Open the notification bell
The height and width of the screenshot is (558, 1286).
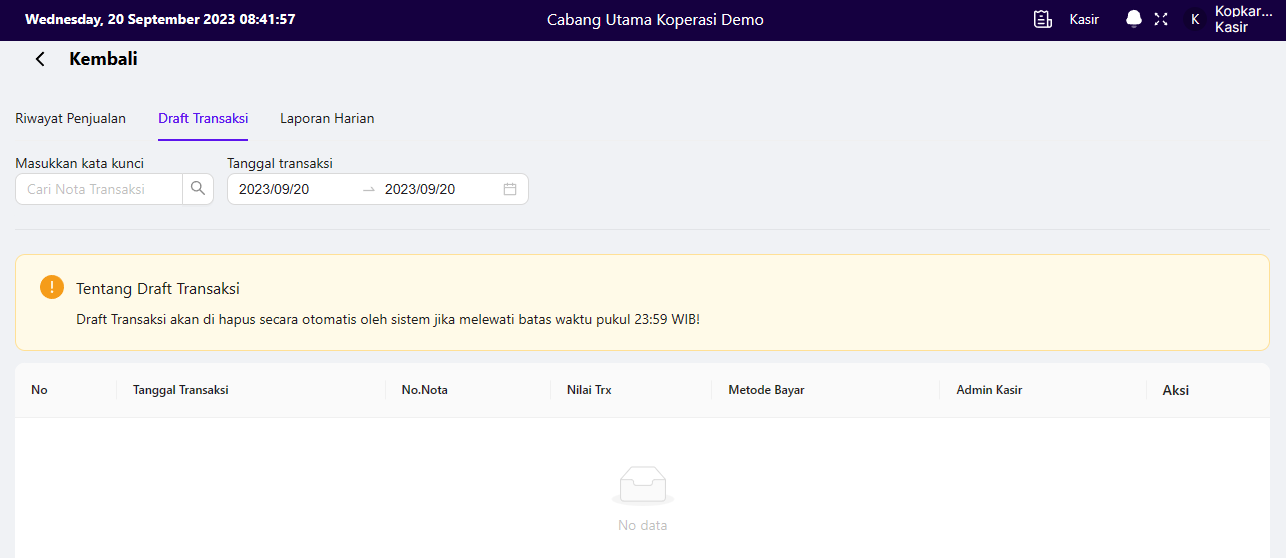(1134, 19)
